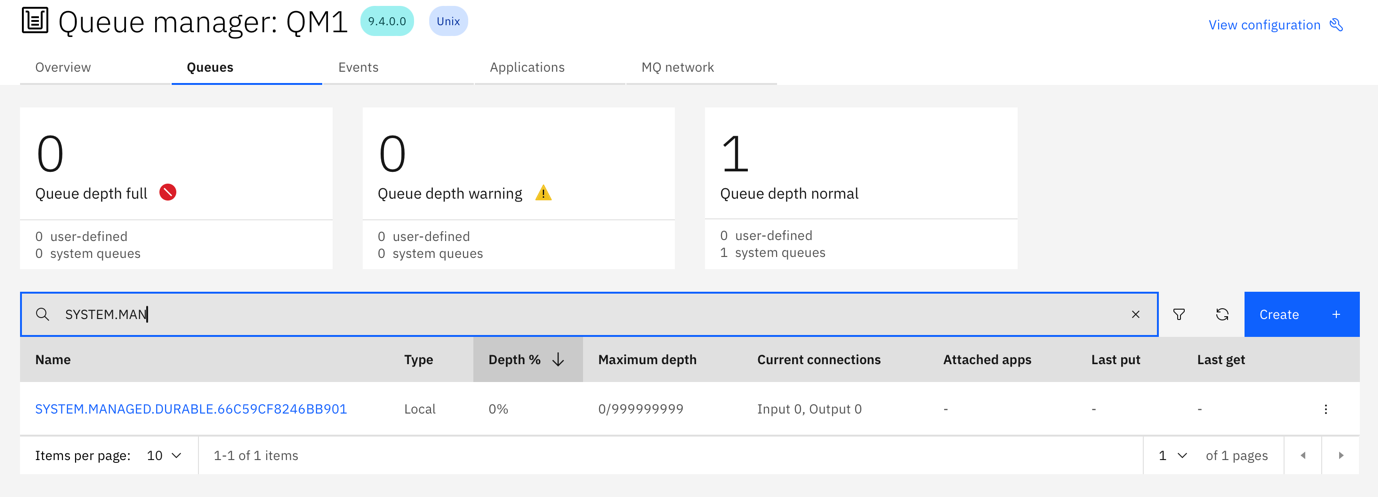Viewport: 1378px width, 497px height.
Task: Open the SYSTEM.MANAGED.DURABLE queue link
Action: click(x=191, y=409)
